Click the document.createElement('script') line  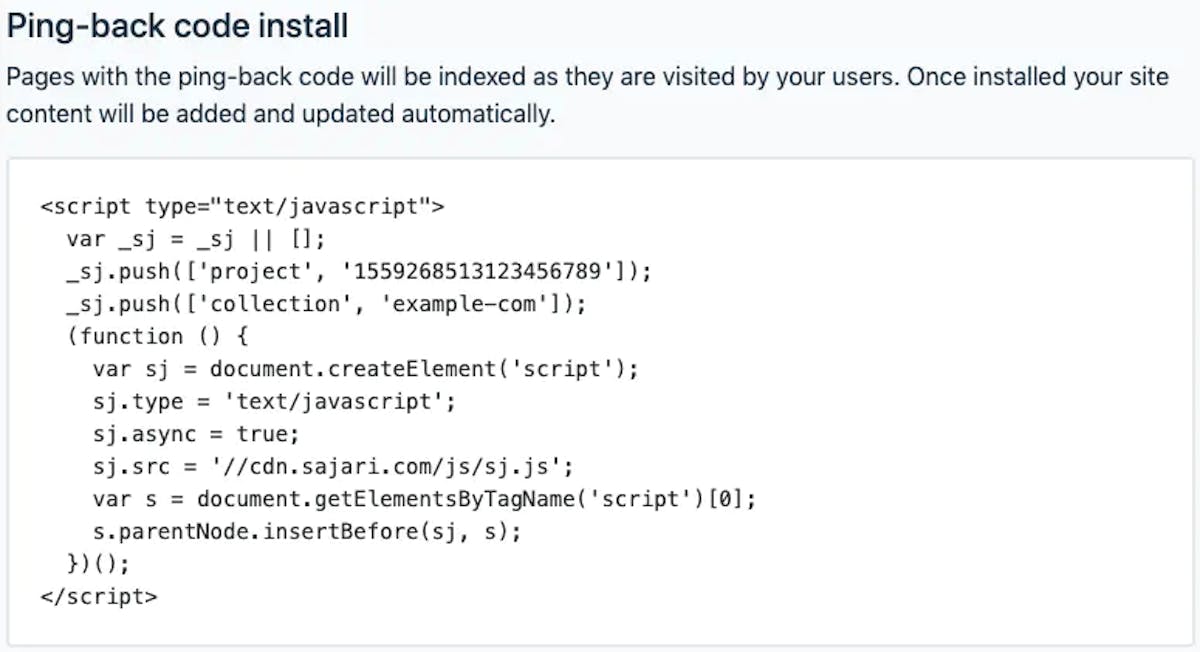click(365, 368)
